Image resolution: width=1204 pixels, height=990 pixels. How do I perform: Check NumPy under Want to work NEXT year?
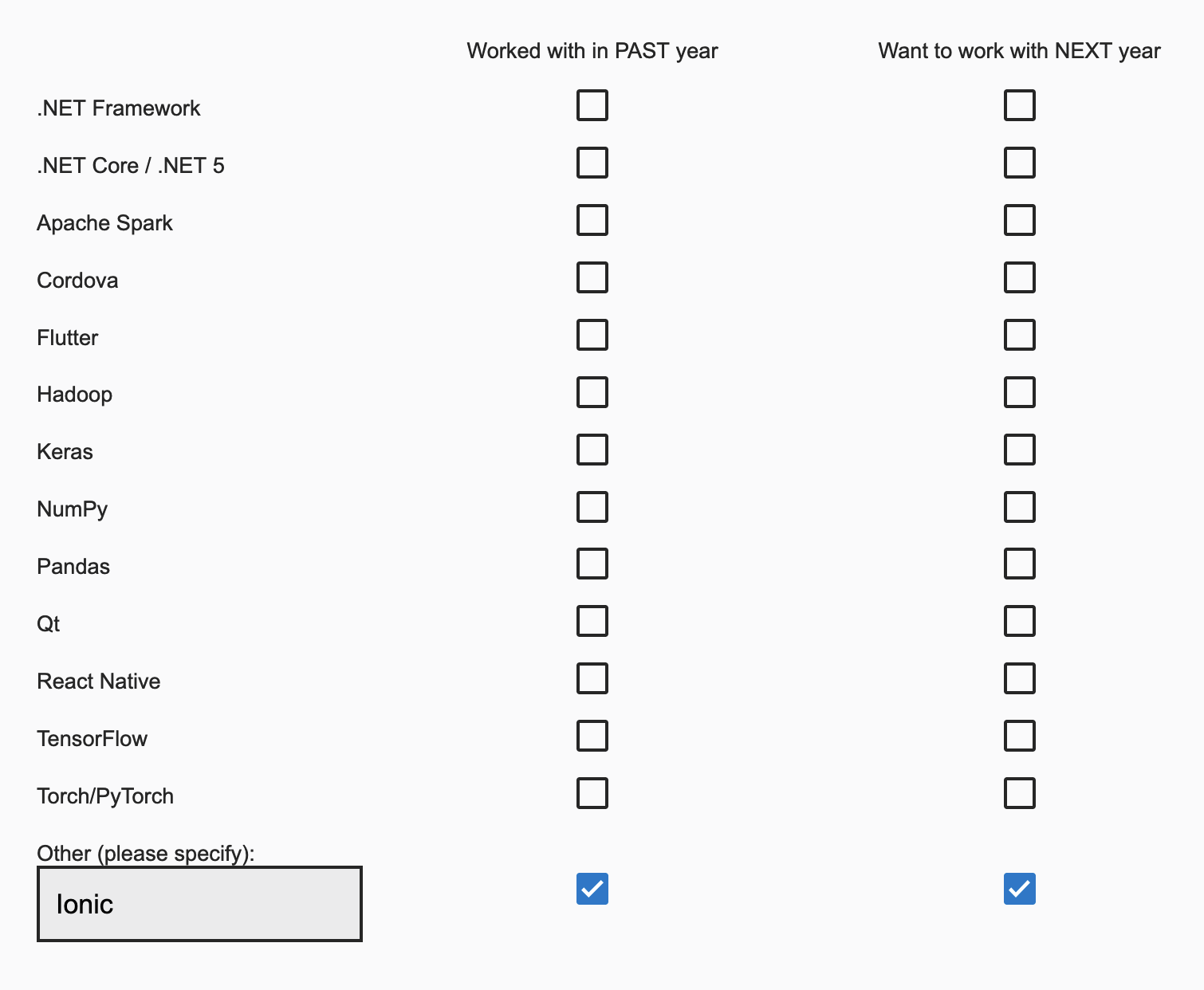tap(1019, 506)
